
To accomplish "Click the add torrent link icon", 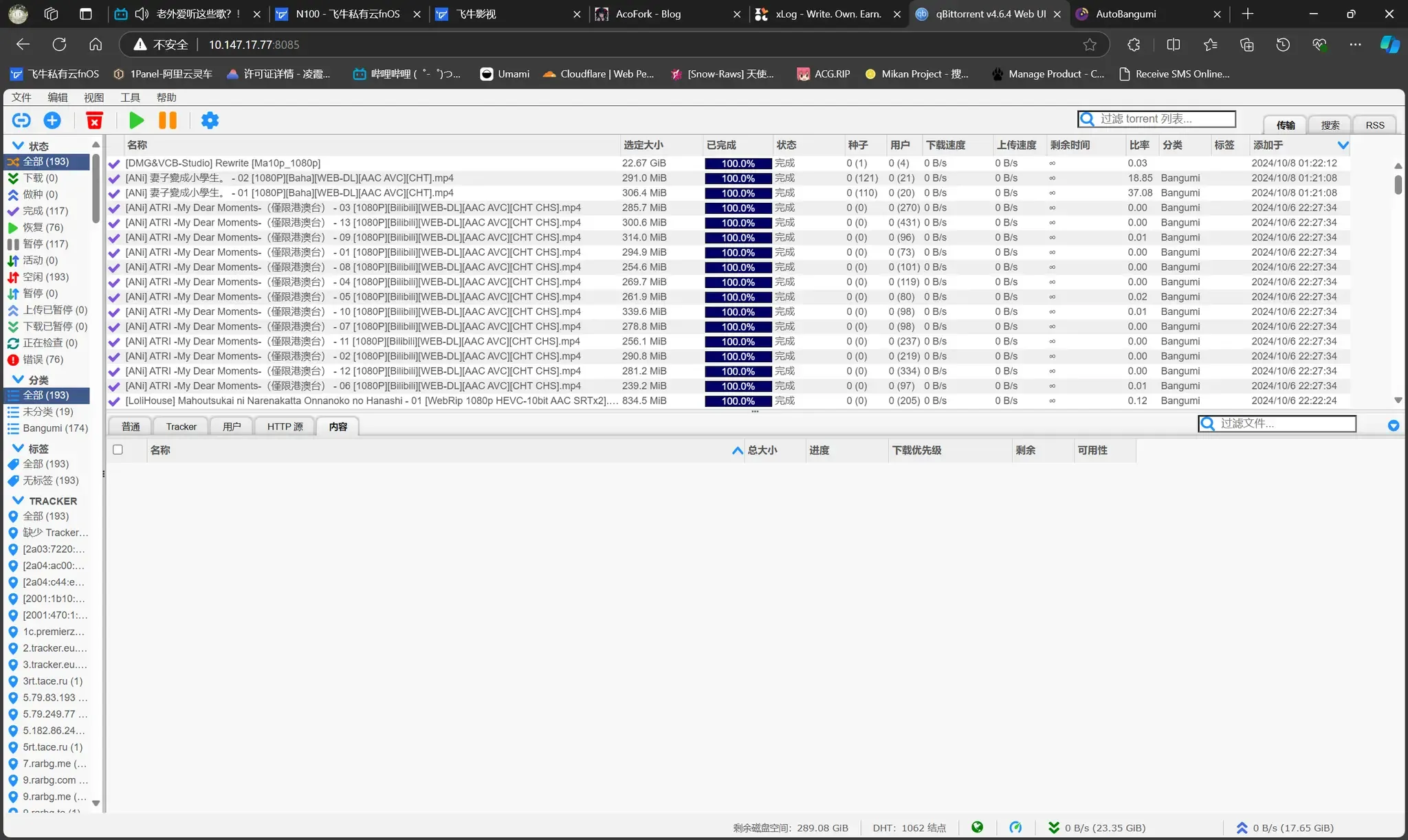I will tap(21, 120).
